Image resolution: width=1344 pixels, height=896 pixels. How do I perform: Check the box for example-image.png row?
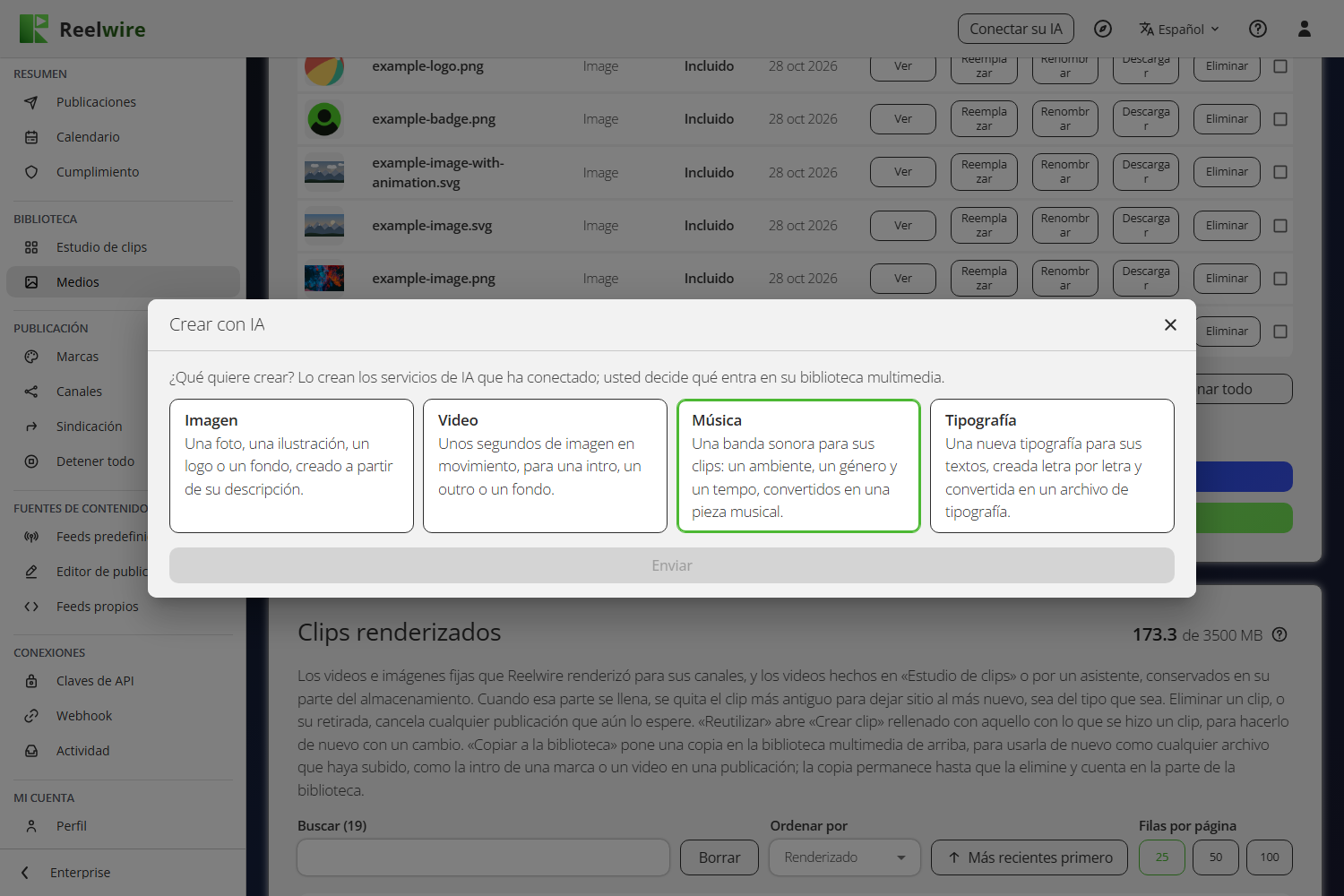pyautogui.click(x=1280, y=279)
